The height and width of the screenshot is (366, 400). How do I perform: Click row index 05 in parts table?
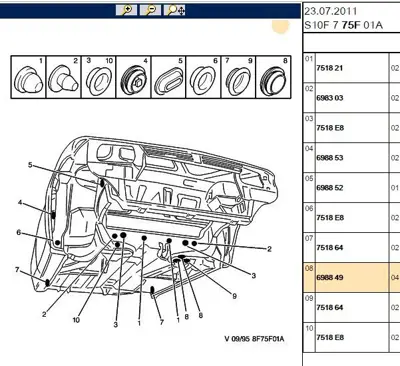coord(309,178)
